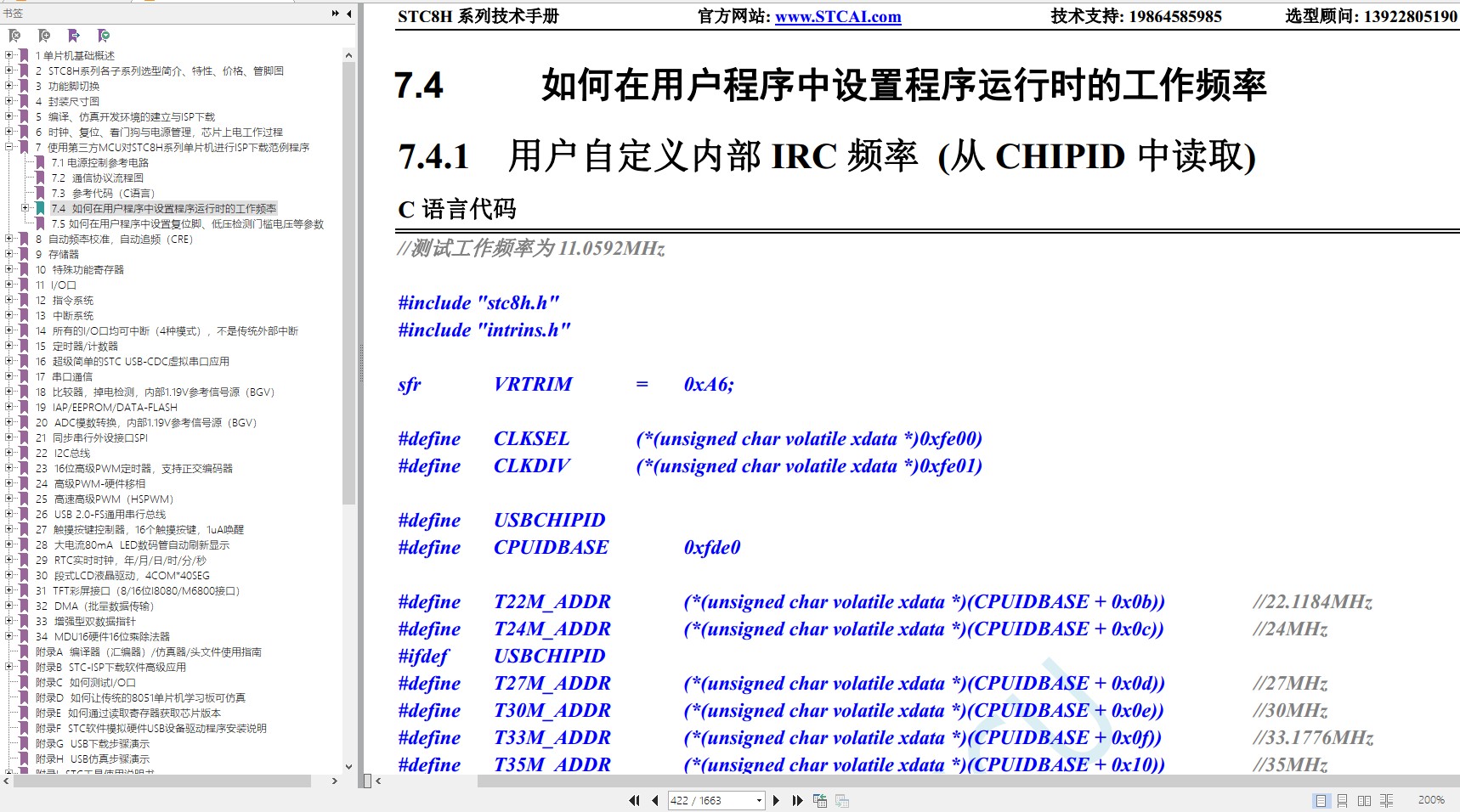The width and height of the screenshot is (1460, 812).
Task: Open bookmark 16 超级简单的STC USB-CDC虚拟串口应用
Action: 133,361
